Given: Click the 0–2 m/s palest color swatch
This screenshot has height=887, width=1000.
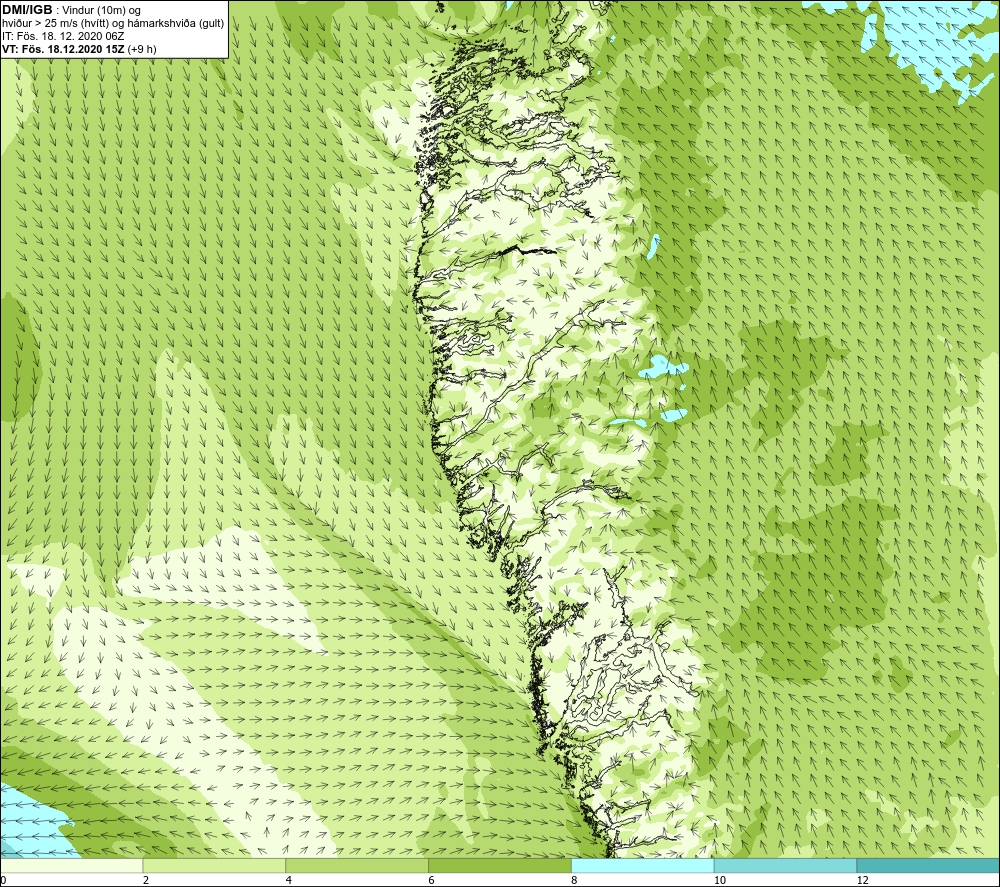Looking at the screenshot, I should (71, 865).
